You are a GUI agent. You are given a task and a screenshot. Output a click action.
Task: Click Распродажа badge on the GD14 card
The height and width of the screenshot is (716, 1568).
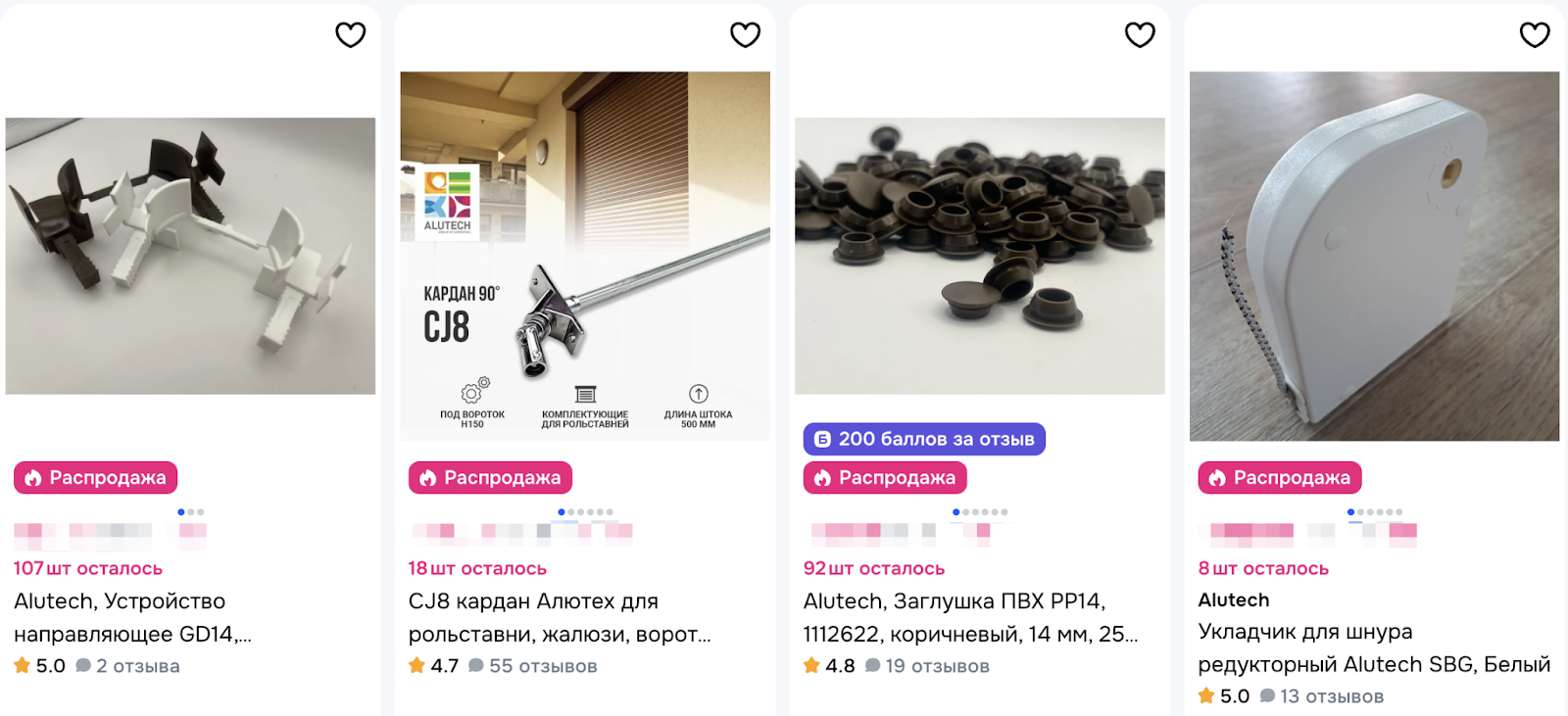(95, 478)
